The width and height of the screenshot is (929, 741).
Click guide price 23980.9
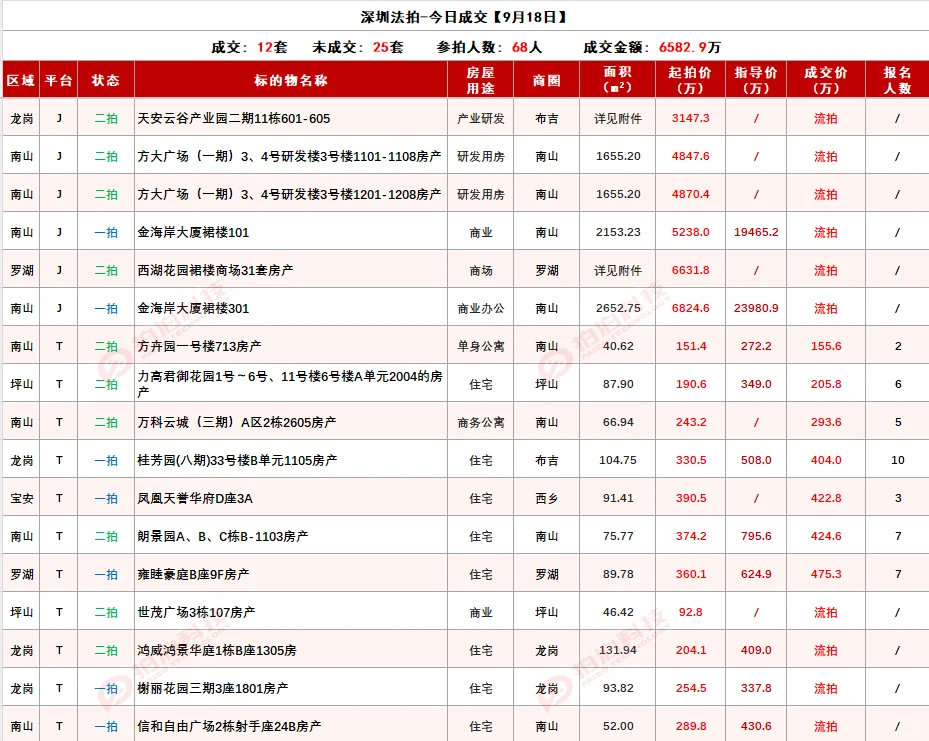(x=756, y=308)
